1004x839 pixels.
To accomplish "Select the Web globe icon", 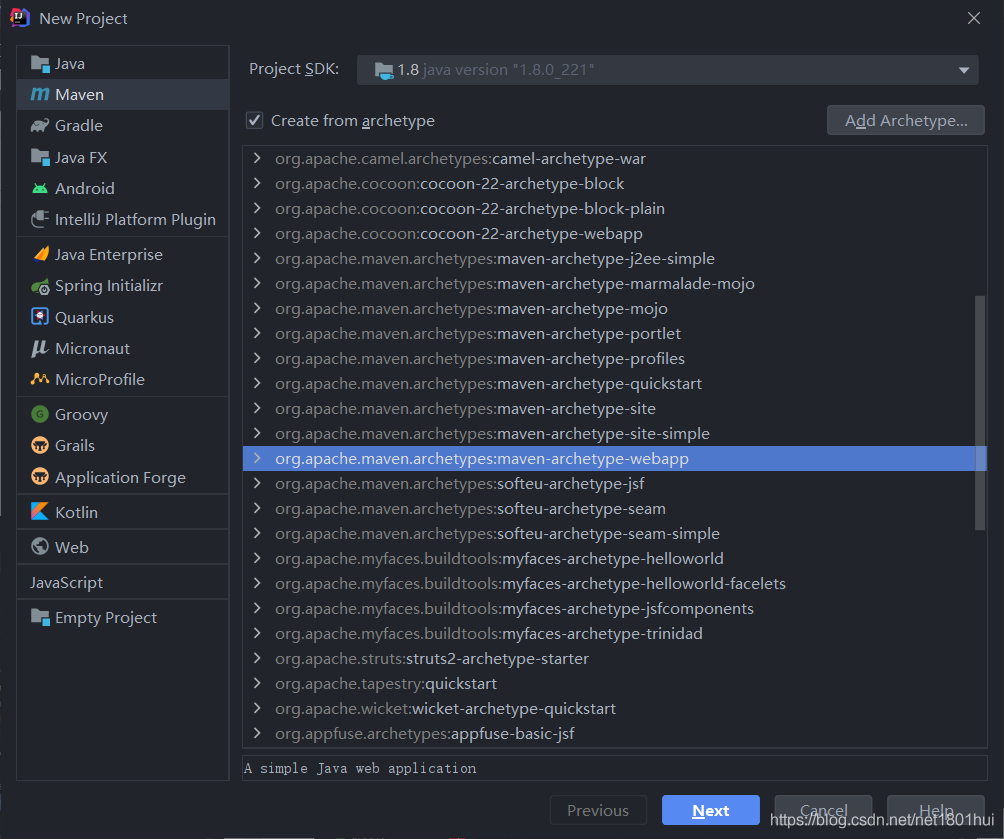I will pyautogui.click(x=40, y=546).
